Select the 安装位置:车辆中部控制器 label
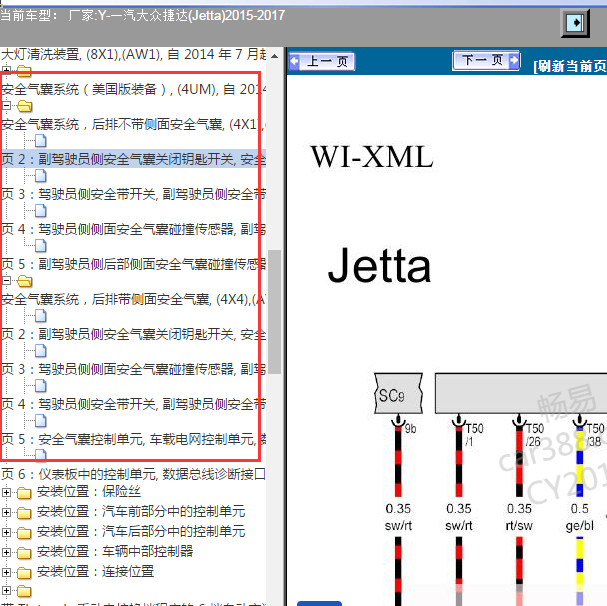 pos(115,551)
